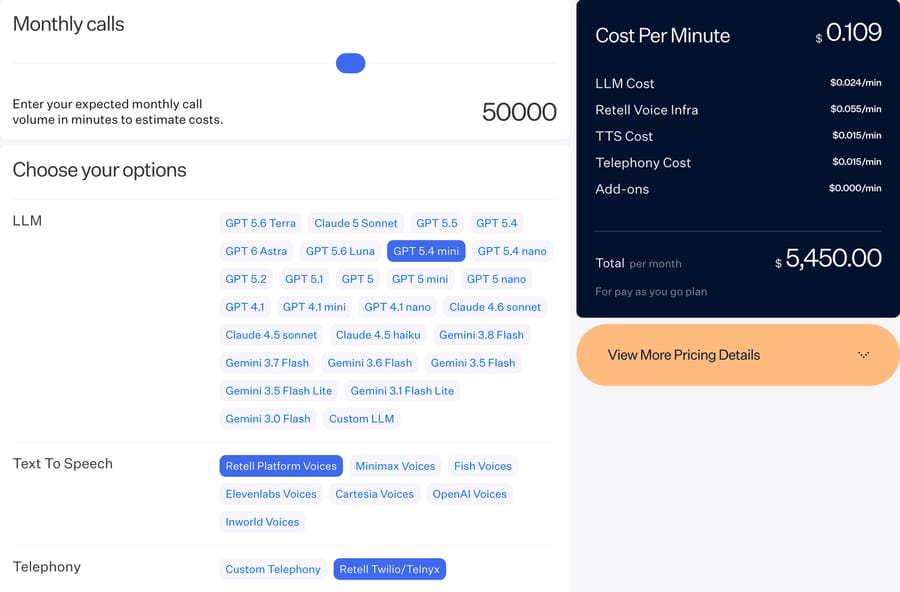
Task: Select GPT 5.4 nano model
Action: click(512, 251)
